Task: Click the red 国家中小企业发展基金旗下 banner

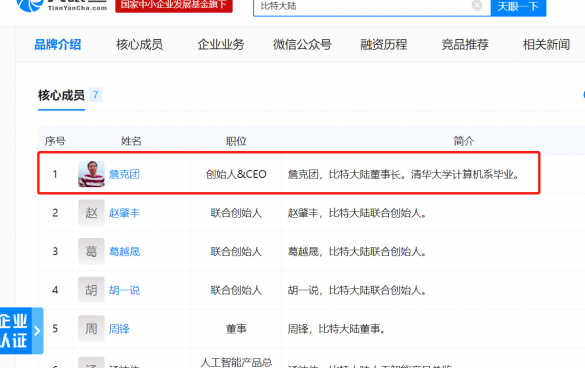Action: (174, 5)
